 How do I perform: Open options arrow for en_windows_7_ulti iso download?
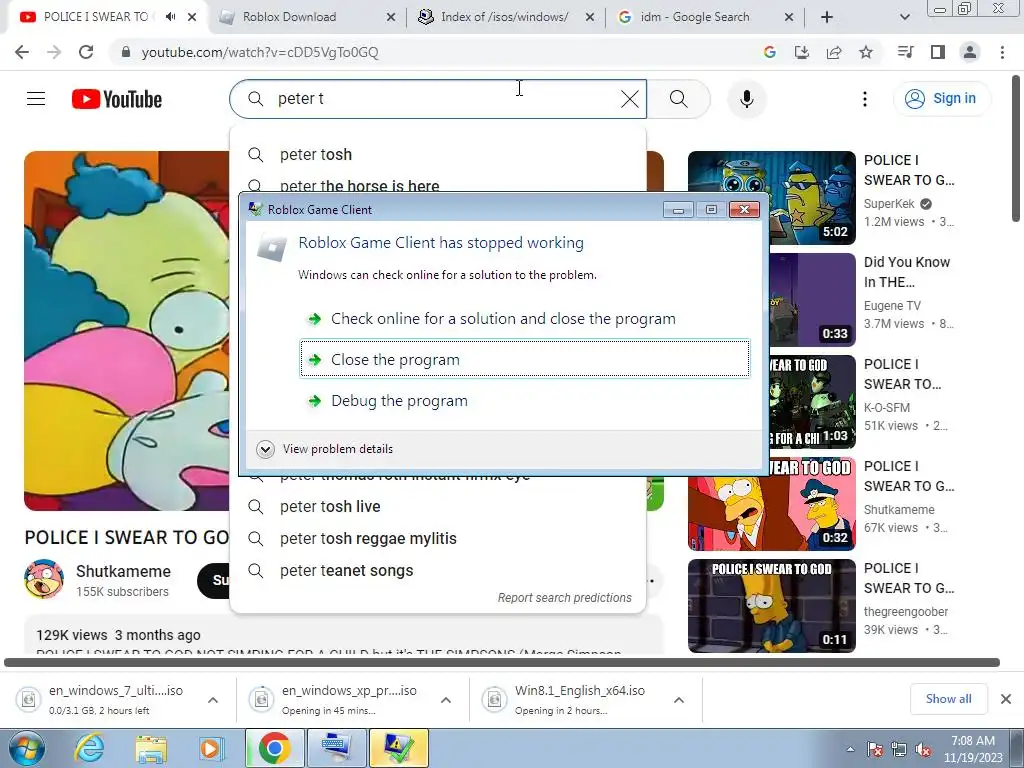[x=213, y=700]
